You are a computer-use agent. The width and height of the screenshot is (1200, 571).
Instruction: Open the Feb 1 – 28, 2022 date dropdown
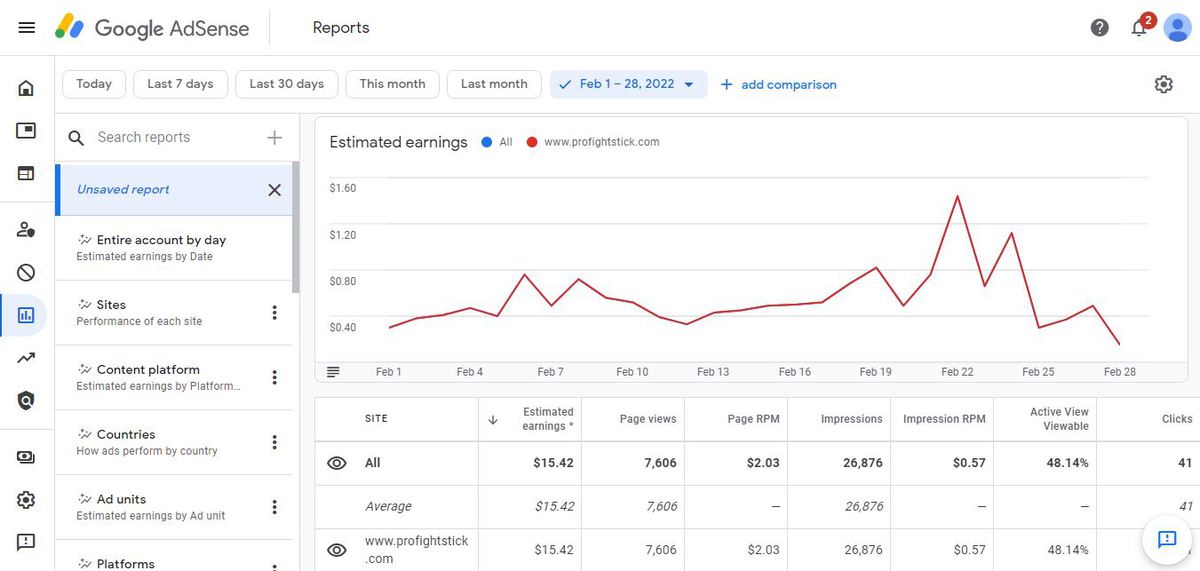point(628,84)
